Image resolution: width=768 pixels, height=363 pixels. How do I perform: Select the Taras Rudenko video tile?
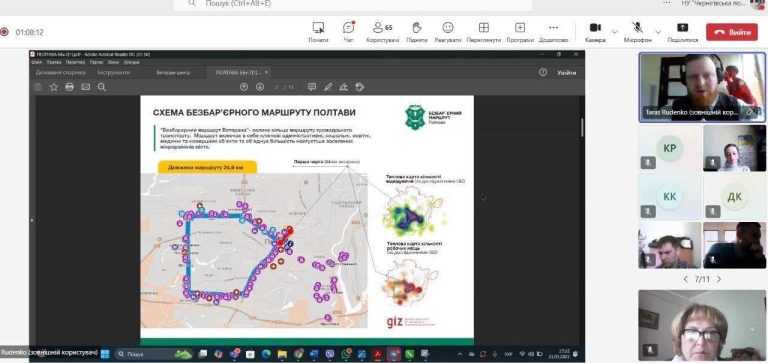click(702, 87)
